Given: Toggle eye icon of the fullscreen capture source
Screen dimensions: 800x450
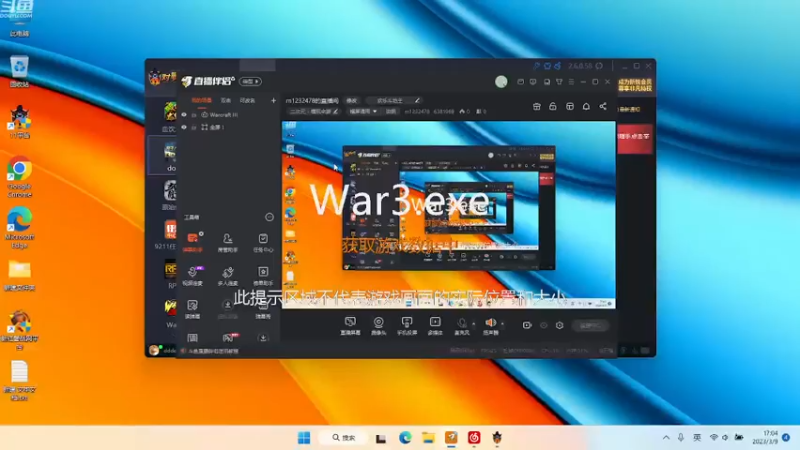Looking at the screenshot, I should point(184,127).
